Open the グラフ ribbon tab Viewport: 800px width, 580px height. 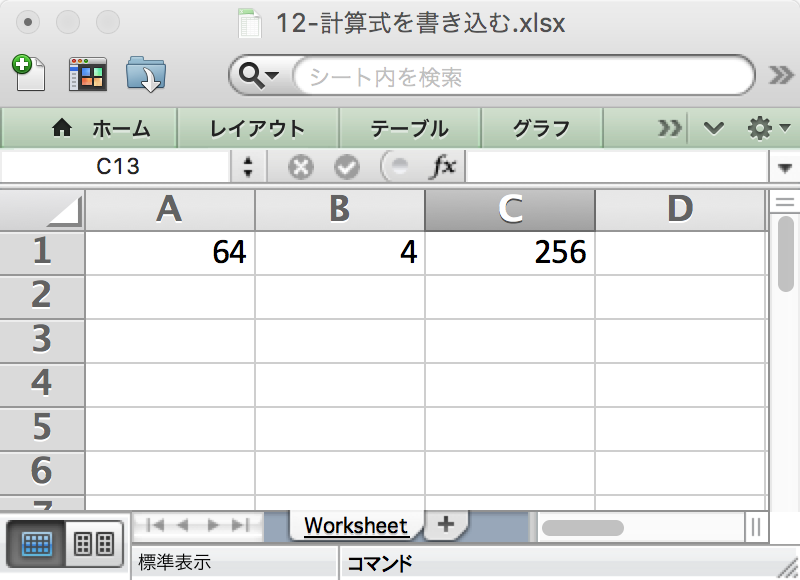pyautogui.click(x=542, y=128)
